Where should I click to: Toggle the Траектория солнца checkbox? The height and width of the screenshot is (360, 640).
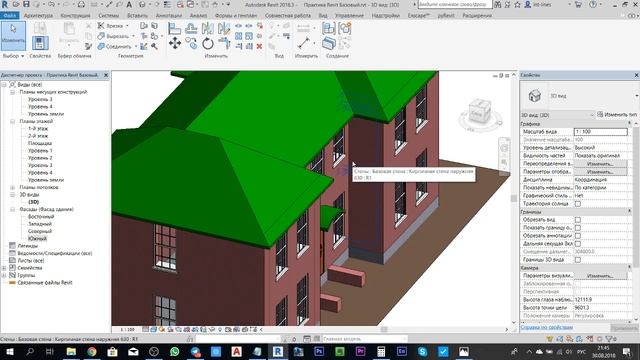[578, 204]
